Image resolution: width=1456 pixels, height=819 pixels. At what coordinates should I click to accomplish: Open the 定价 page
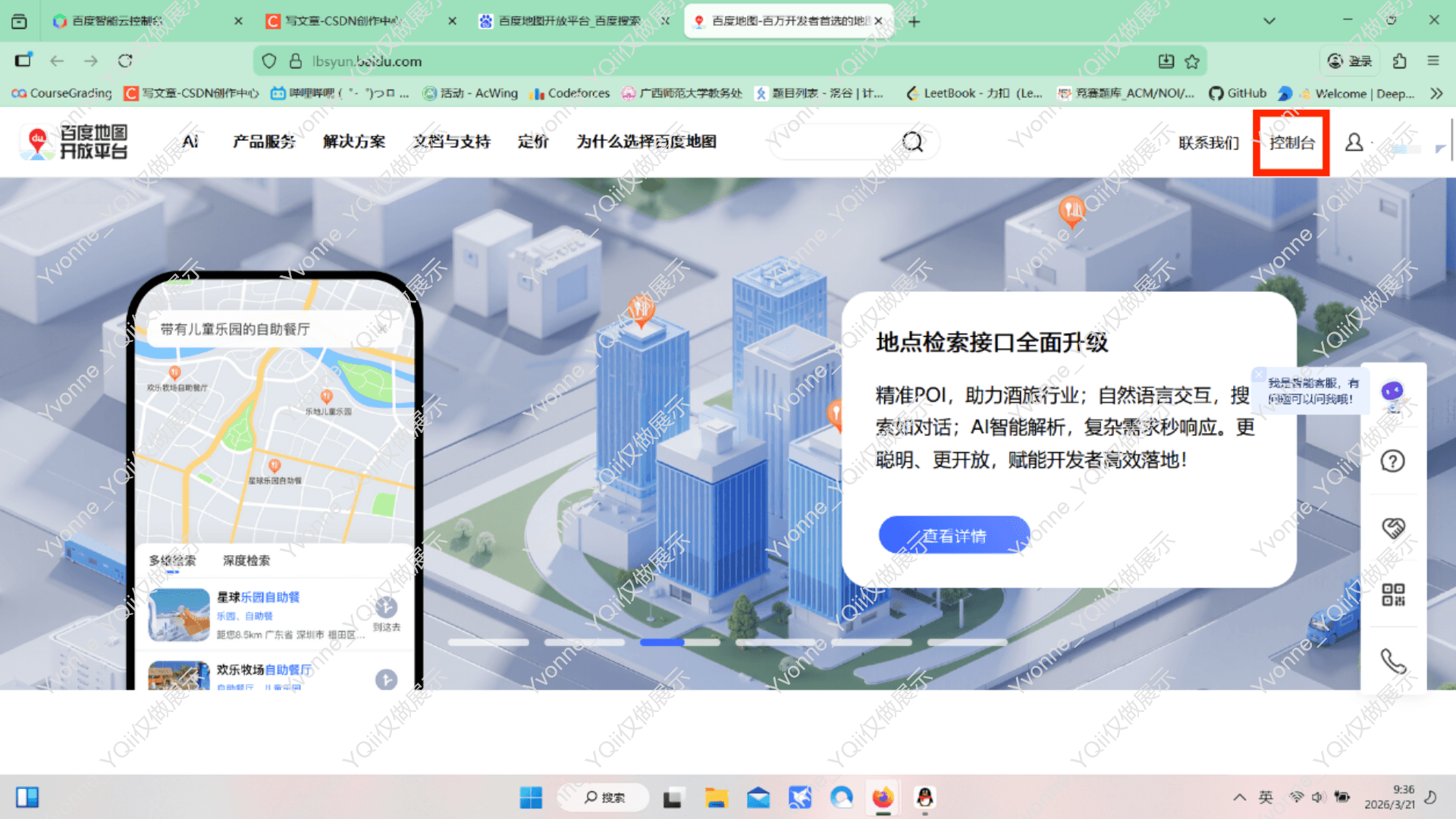[533, 142]
